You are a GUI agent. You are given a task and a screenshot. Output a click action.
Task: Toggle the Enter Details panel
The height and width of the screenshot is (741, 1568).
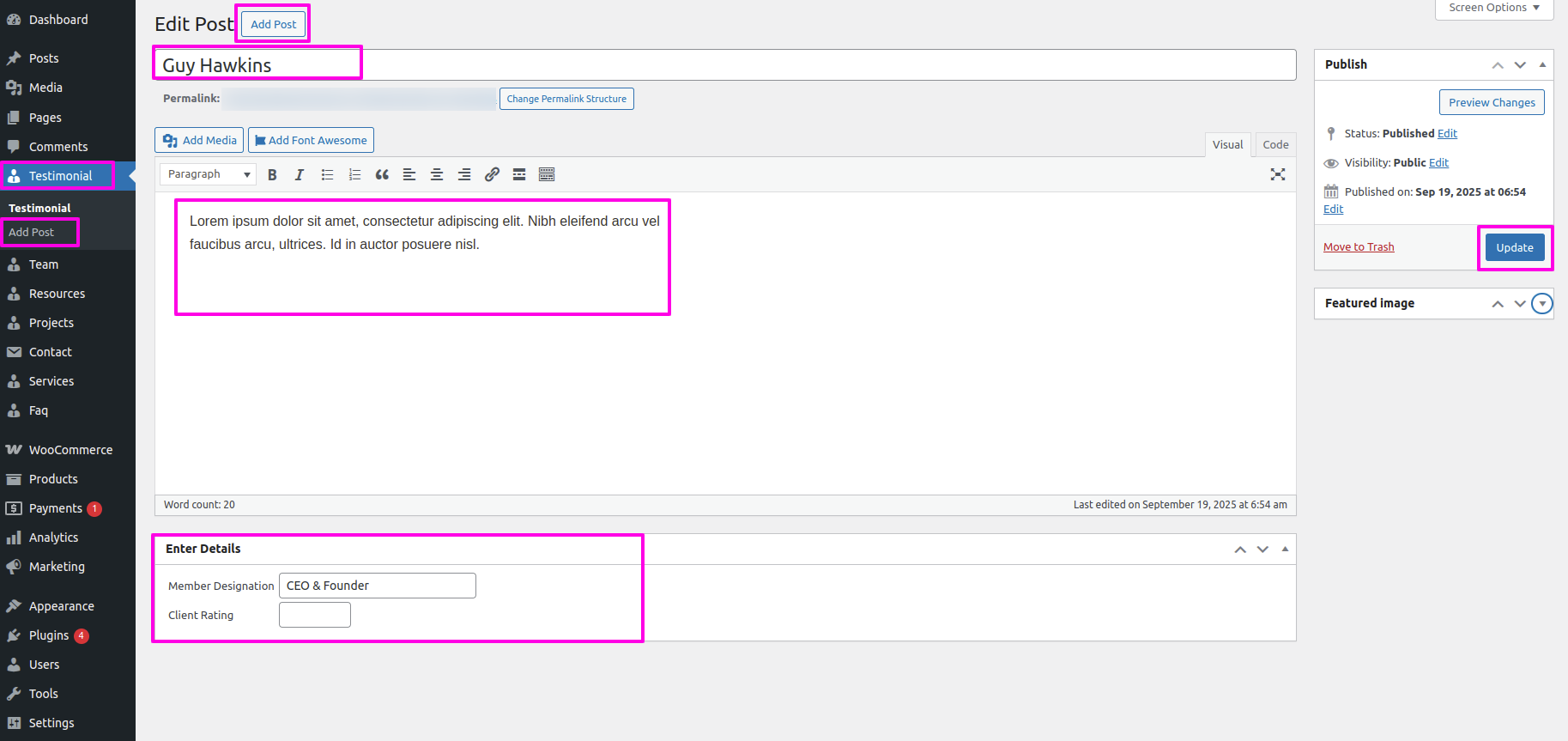tap(1285, 550)
